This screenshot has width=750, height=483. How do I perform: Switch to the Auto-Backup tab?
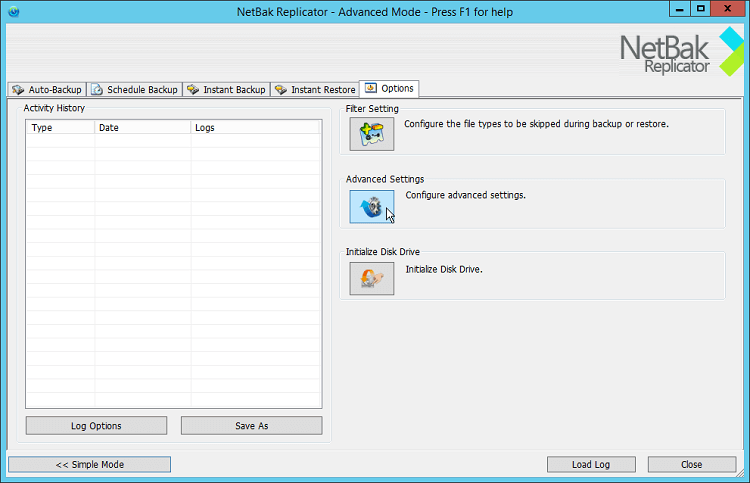(x=46, y=89)
